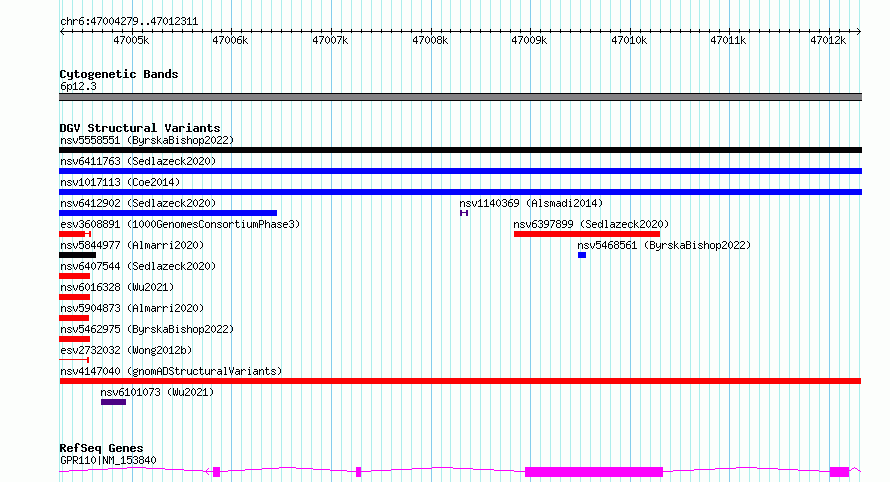Select the nsv6411763 blue variant bar

460,171
